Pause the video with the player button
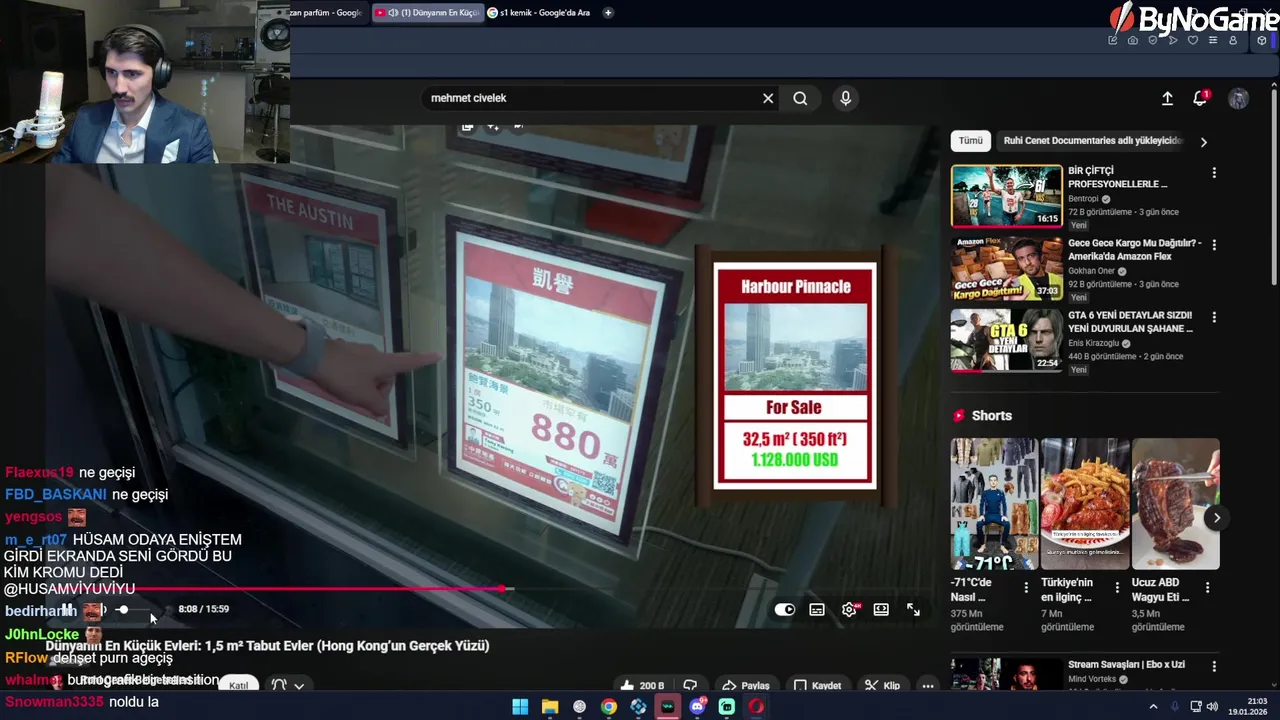1280x720 pixels. 67,609
